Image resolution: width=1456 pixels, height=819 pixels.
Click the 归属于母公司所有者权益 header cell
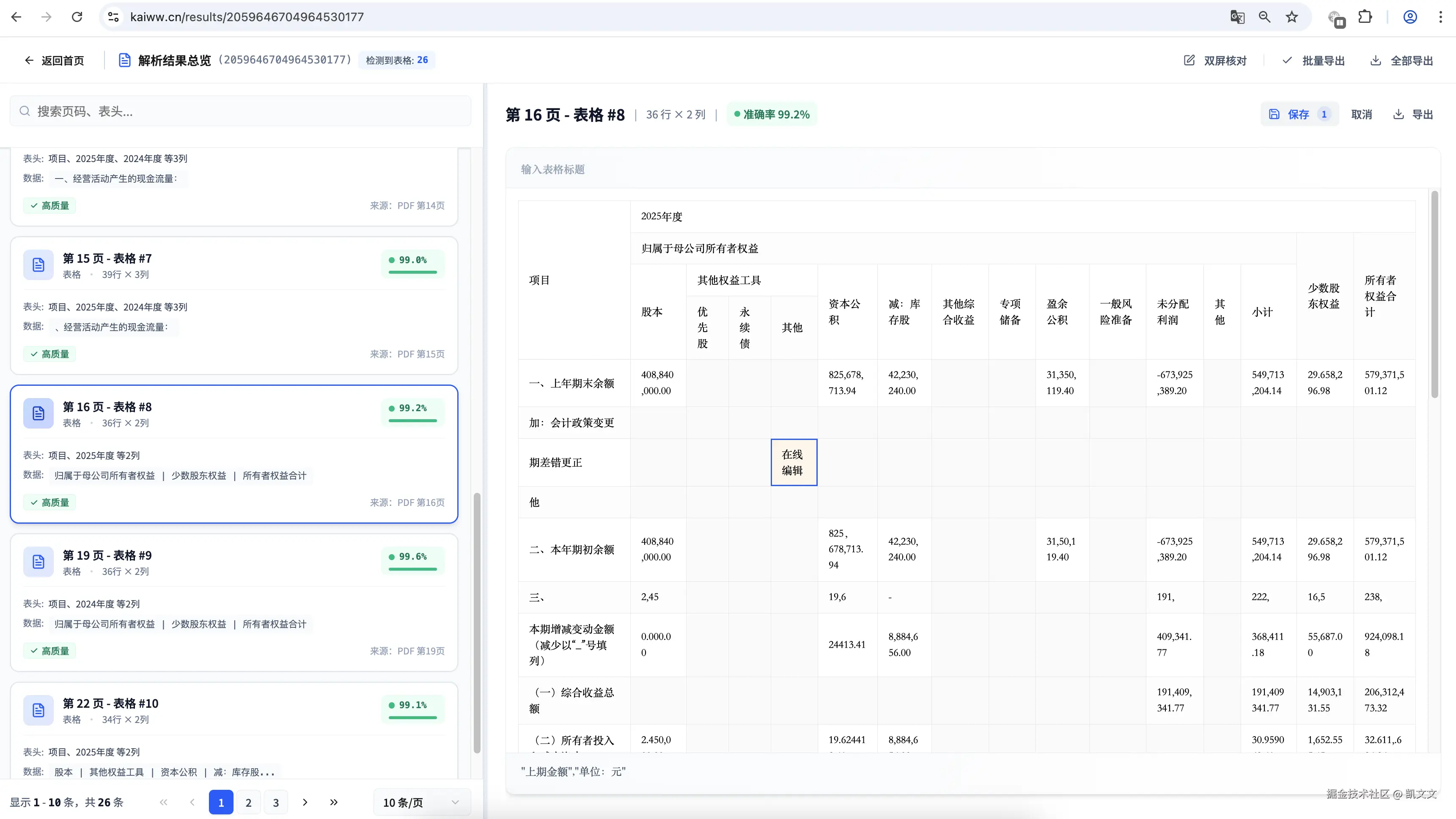click(963, 249)
